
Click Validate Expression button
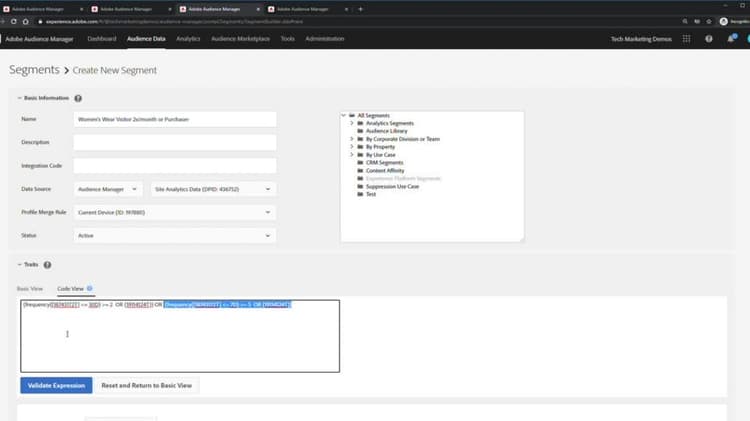[56, 386]
